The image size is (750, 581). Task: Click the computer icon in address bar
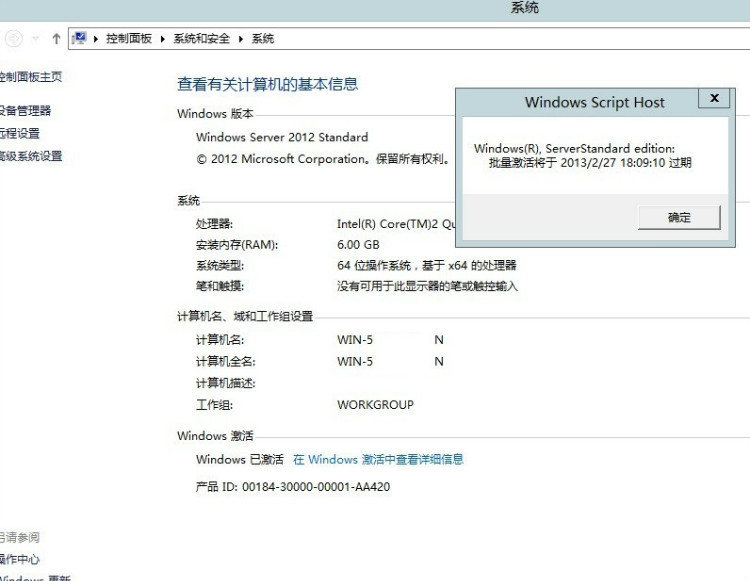pyautogui.click(x=79, y=38)
